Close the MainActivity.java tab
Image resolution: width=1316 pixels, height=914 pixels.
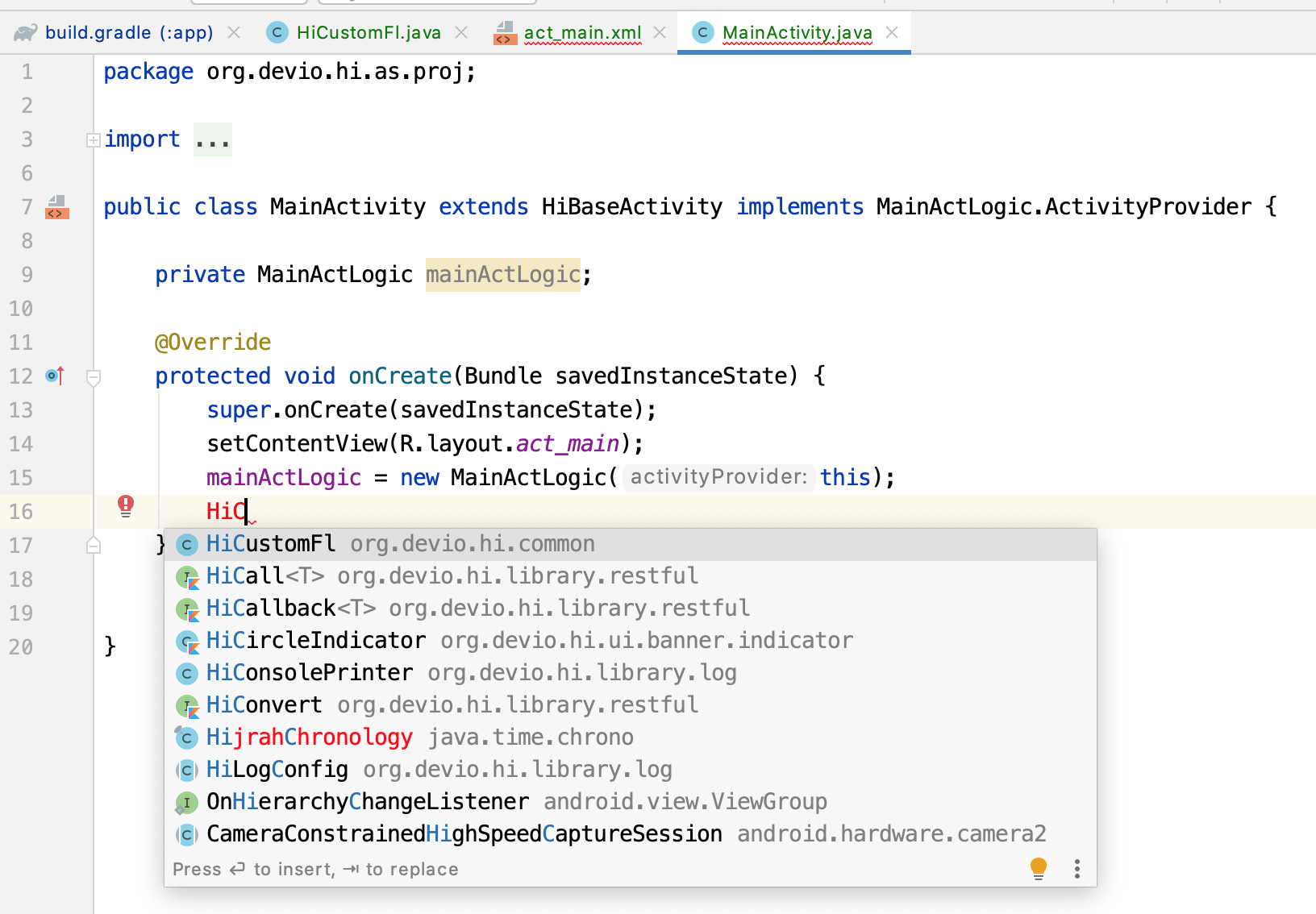[892, 32]
